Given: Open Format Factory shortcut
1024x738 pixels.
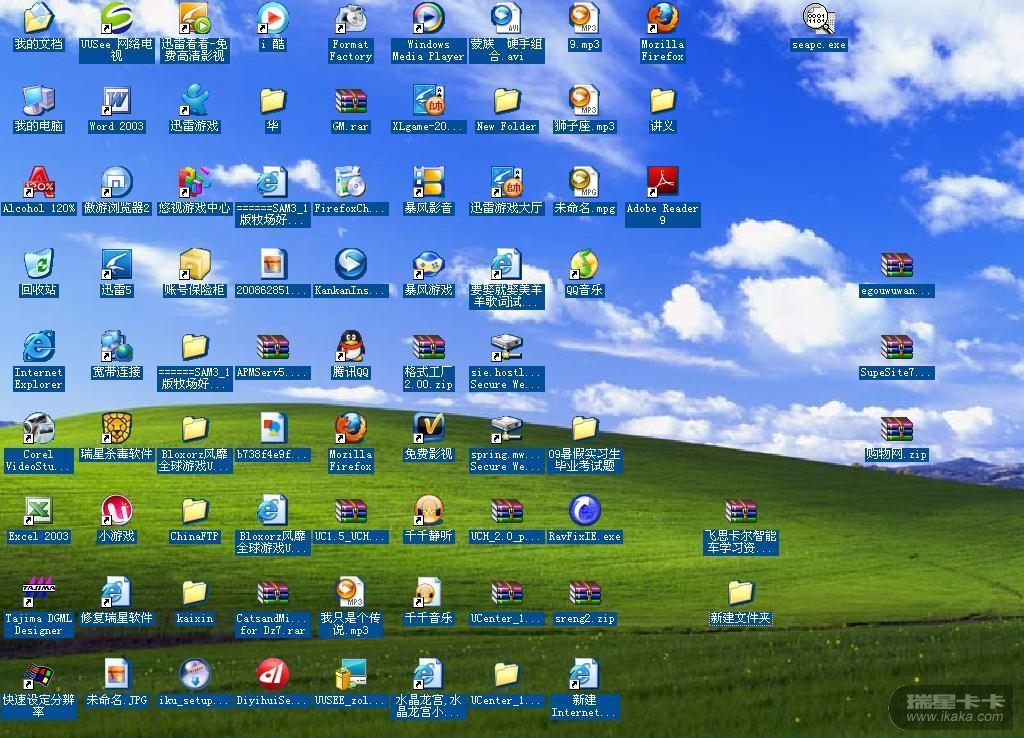Looking at the screenshot, I should pyautogui.click(x=351, y=19).
